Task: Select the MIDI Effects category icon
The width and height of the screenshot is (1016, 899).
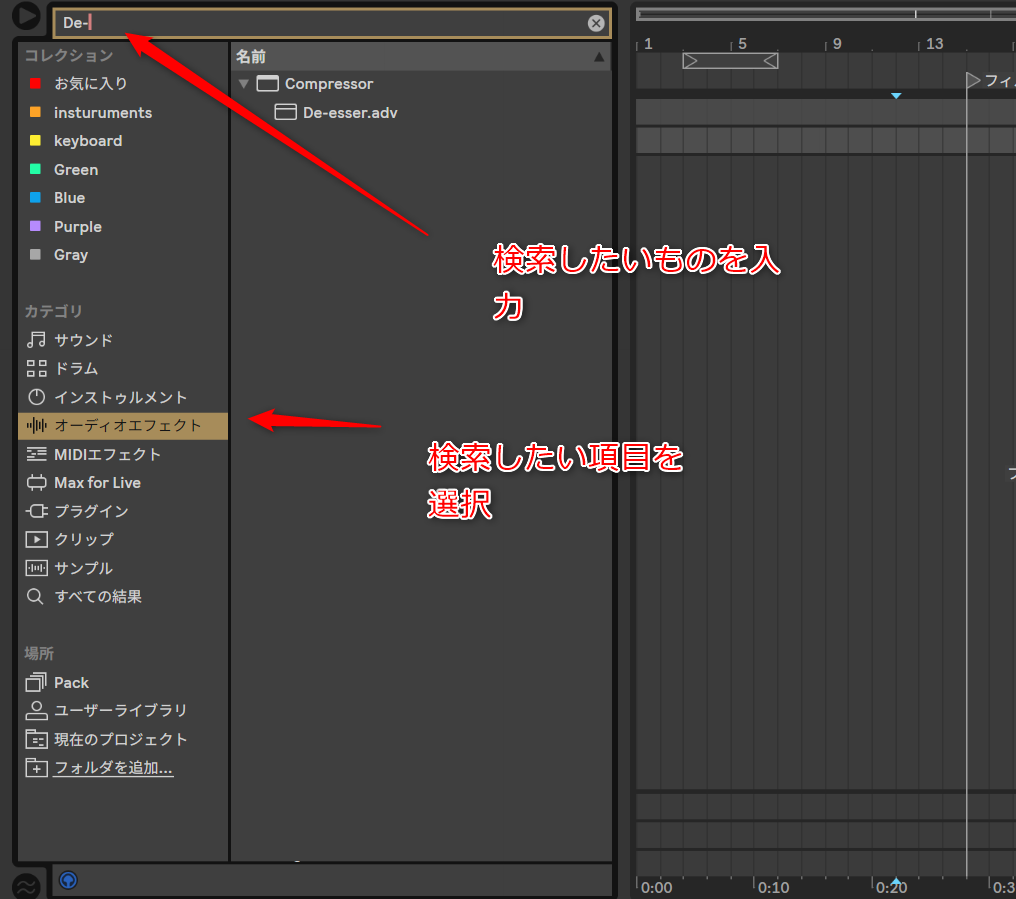Action: [x=36, y=454]
